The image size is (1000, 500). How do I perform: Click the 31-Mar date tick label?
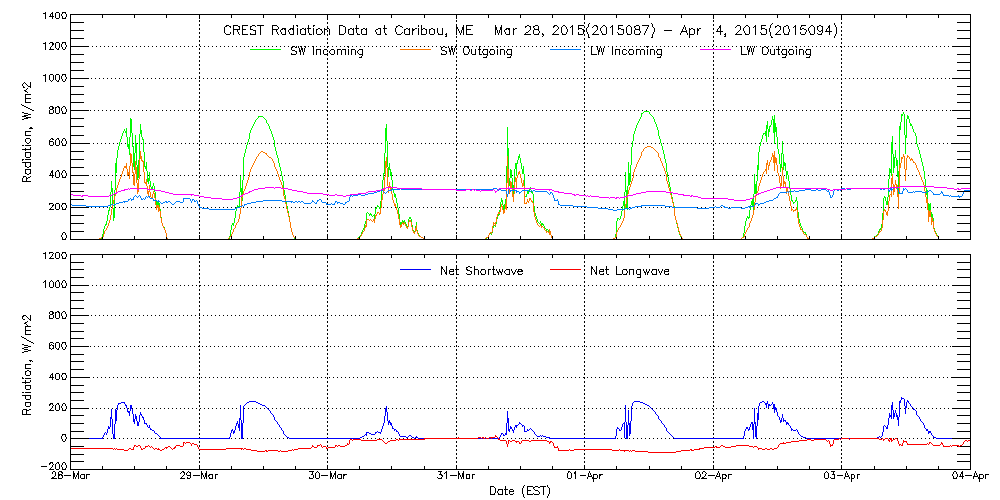tap(456, 477)
